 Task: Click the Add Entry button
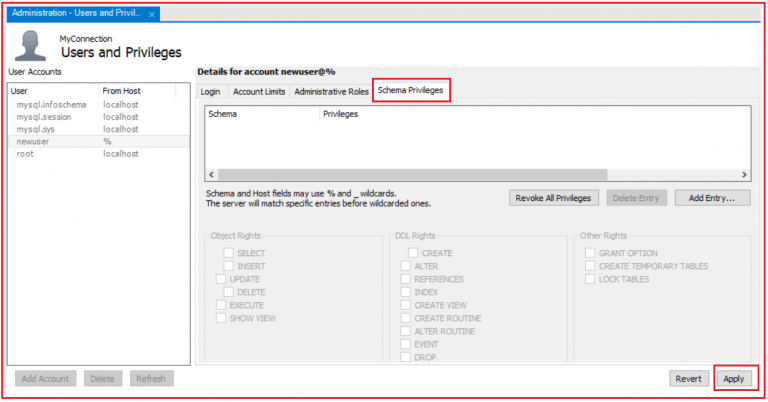coord(712,198)
